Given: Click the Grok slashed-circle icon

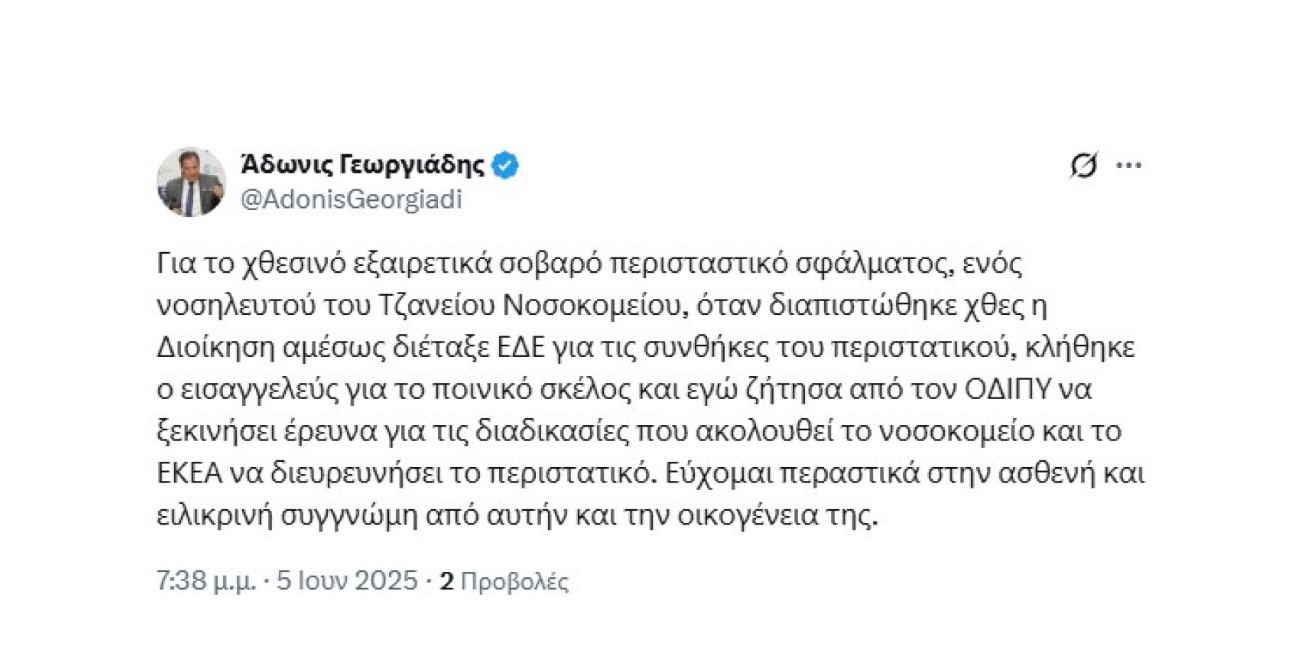Looking at the screenshot, I should 1083,166.
